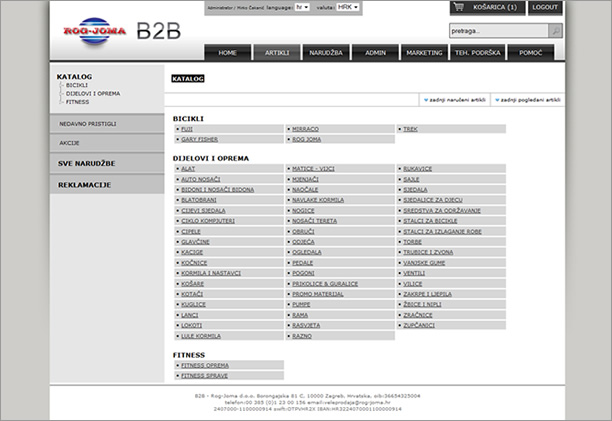Screen dimensions: 612x421
Task: Click the search magnifier icon
Action: pos(556,31)
